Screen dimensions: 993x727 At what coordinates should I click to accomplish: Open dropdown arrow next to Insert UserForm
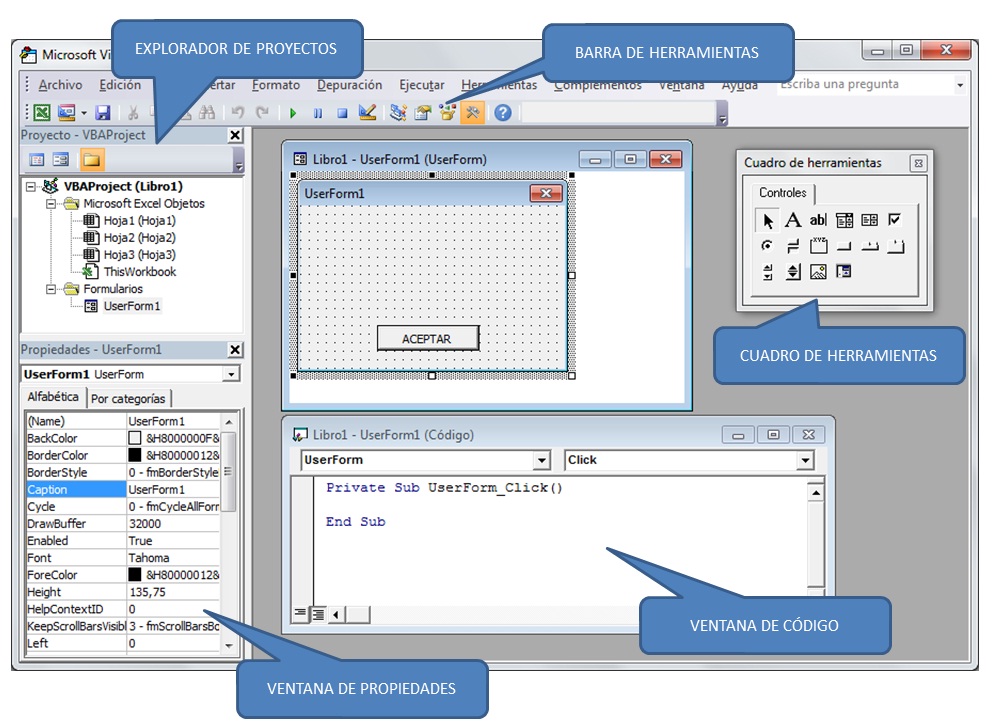coord(84,113)
